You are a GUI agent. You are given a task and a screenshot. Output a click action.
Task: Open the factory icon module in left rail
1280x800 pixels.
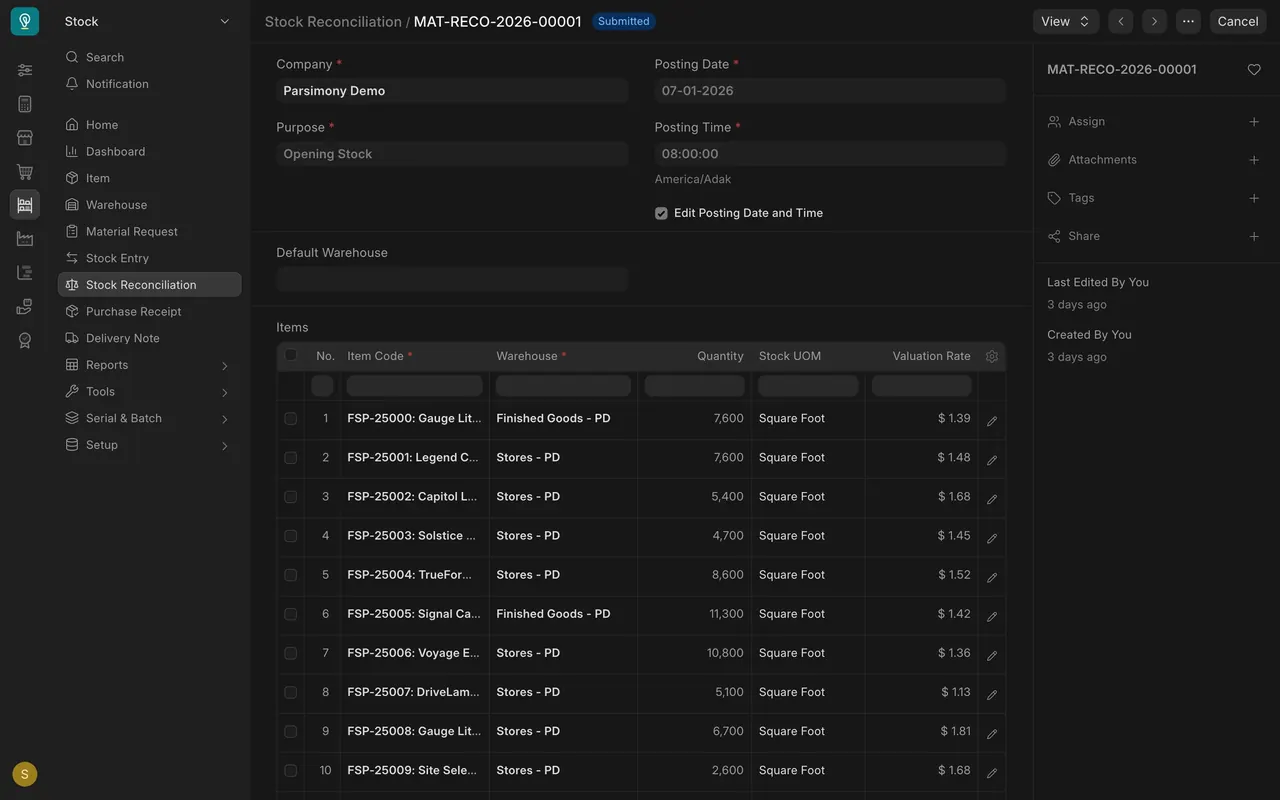point(25,239)
